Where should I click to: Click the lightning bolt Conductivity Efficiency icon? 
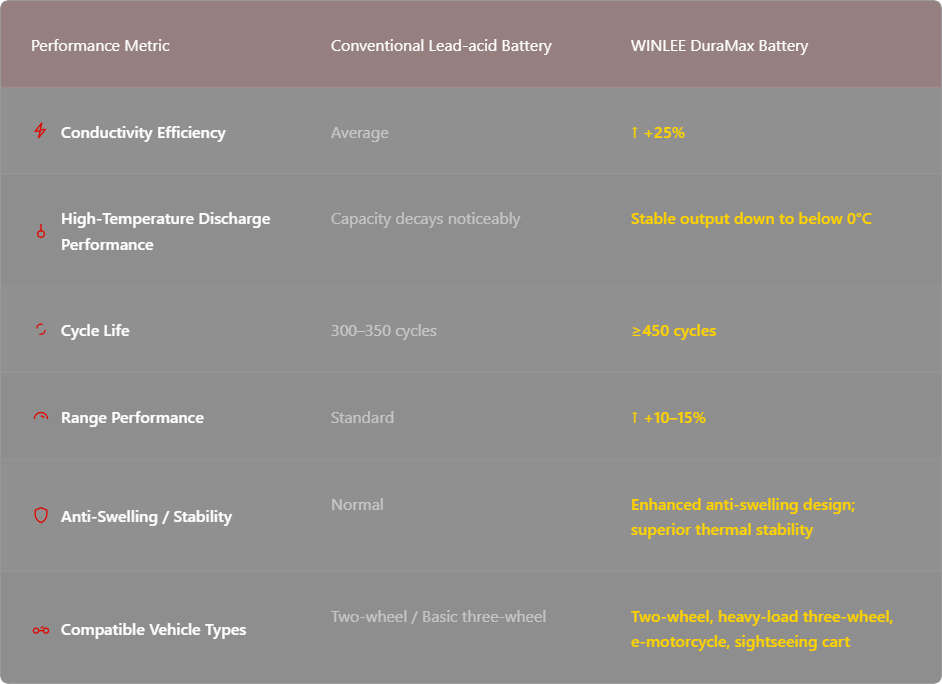click(39, 130)
